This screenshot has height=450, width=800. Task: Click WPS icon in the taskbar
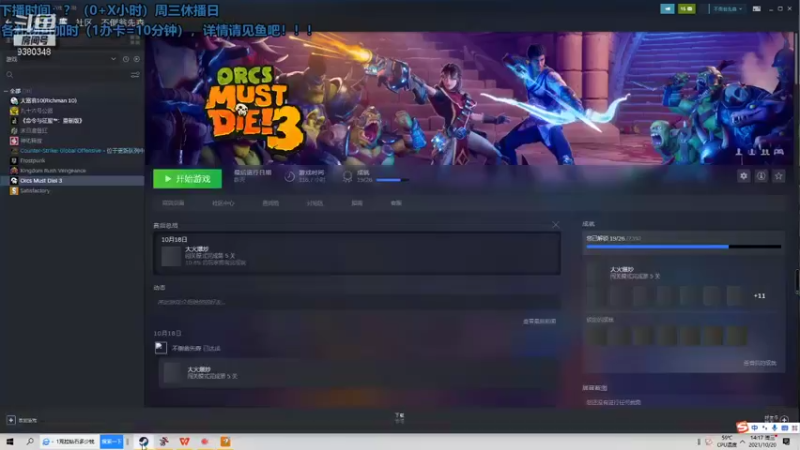click(184, 441)
